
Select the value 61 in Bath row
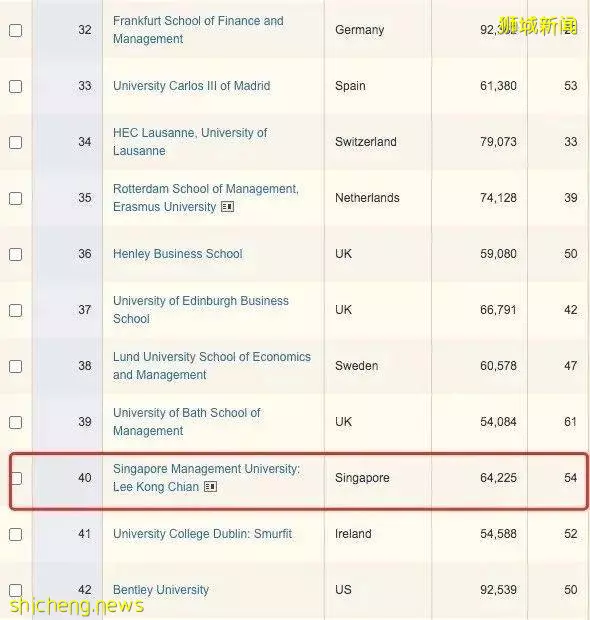click(x=570, y=422)
